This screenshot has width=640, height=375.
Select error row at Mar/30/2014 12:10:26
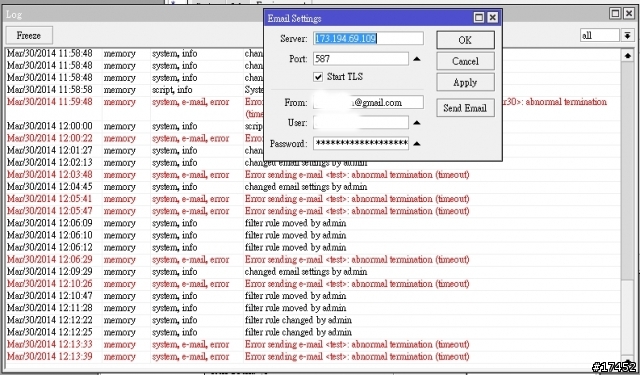tap(313, 284)
